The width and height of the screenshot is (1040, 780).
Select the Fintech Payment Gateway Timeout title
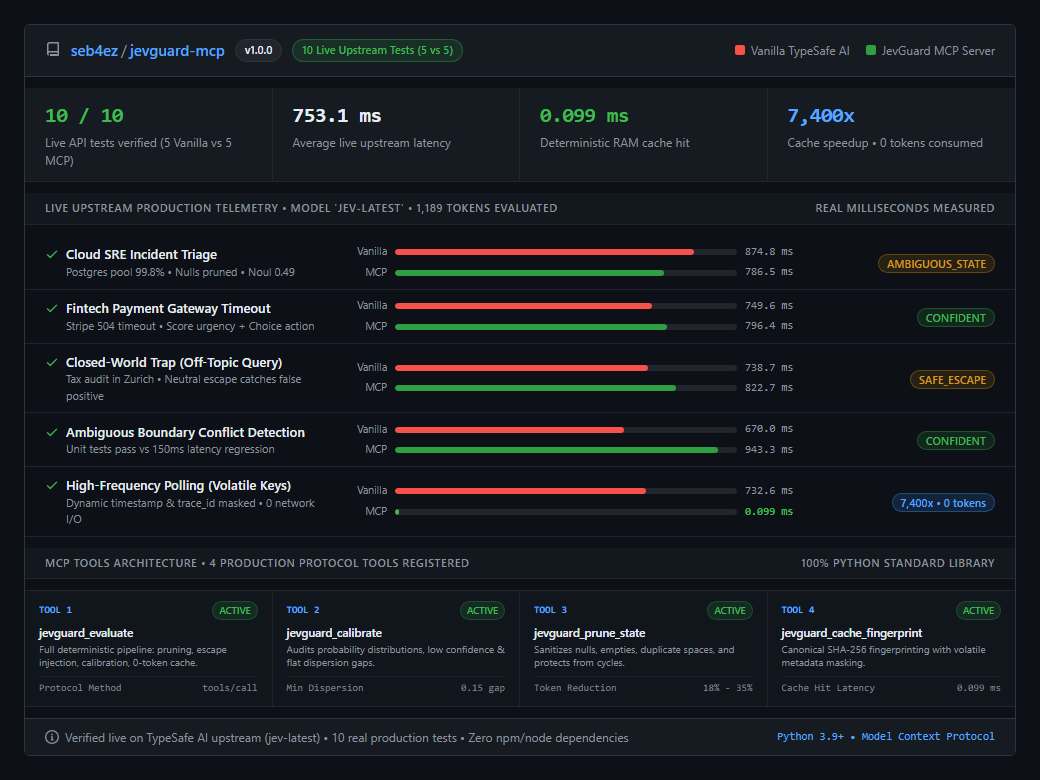168,308
